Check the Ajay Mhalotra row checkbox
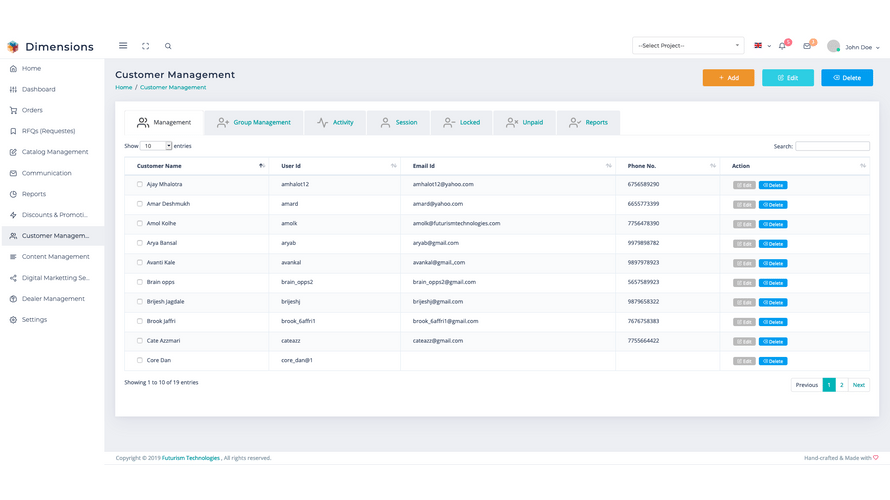Image resolution: width=890 pixels, height=500 pixels. [140, 184]
